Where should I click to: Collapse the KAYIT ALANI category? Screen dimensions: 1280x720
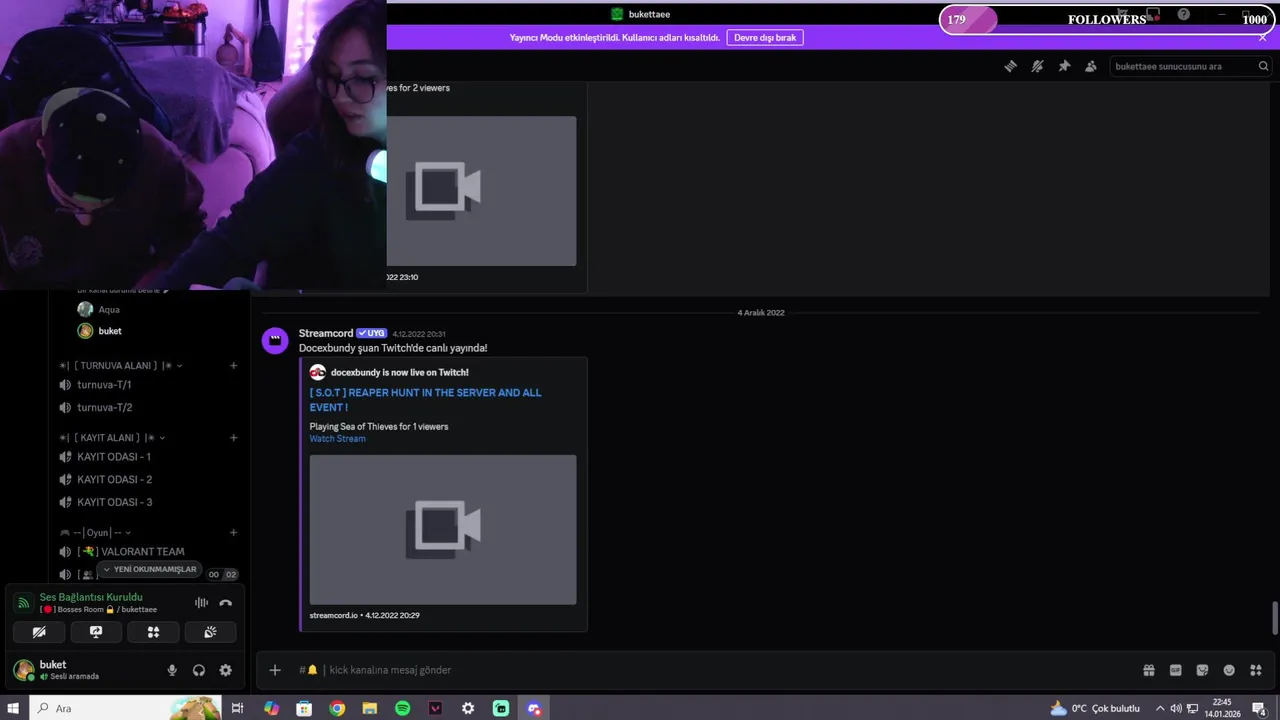[x=112, y=438]
